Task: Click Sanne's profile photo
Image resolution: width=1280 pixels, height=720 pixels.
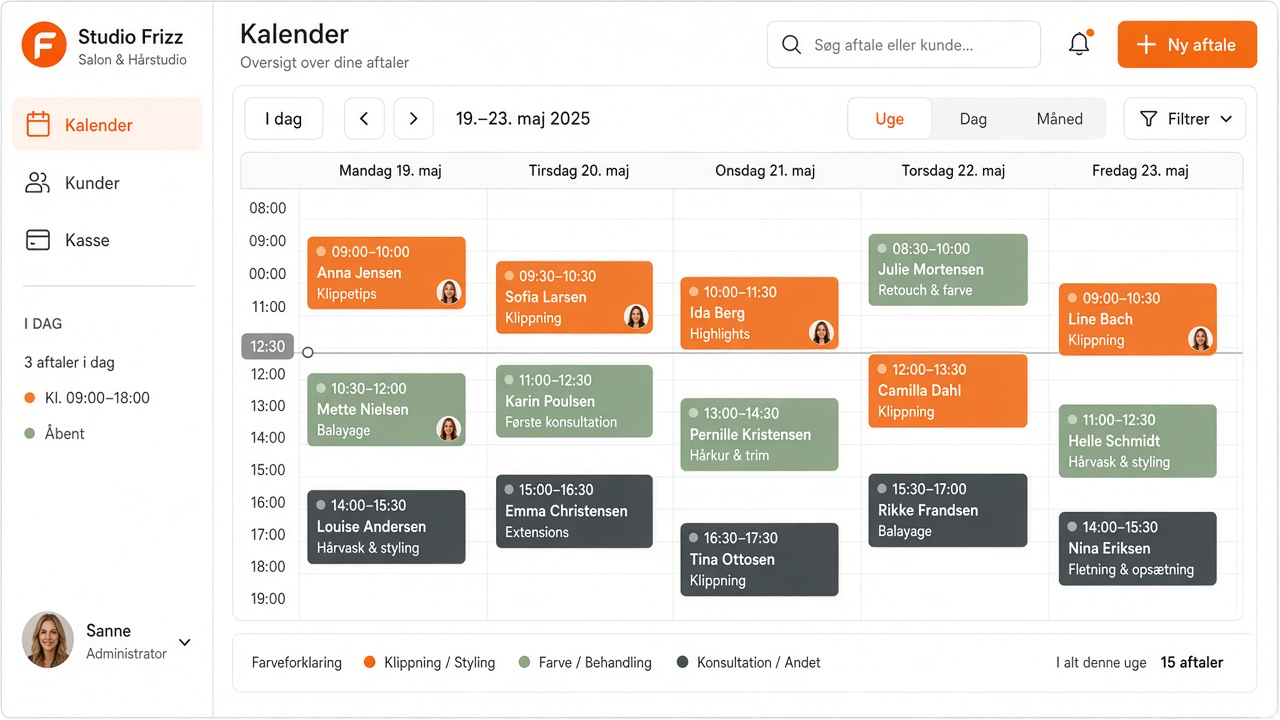Action: (48, 640)
